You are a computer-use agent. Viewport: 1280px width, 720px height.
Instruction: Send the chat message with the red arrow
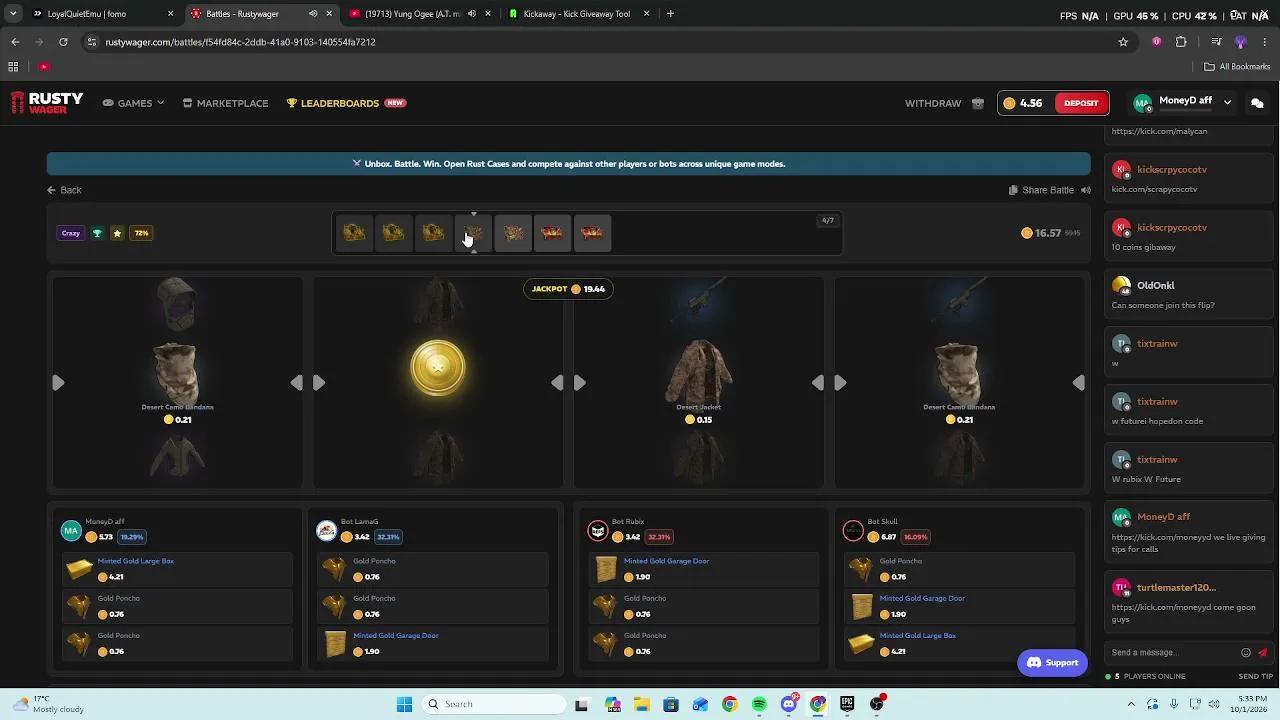[x=1263, y=652]
